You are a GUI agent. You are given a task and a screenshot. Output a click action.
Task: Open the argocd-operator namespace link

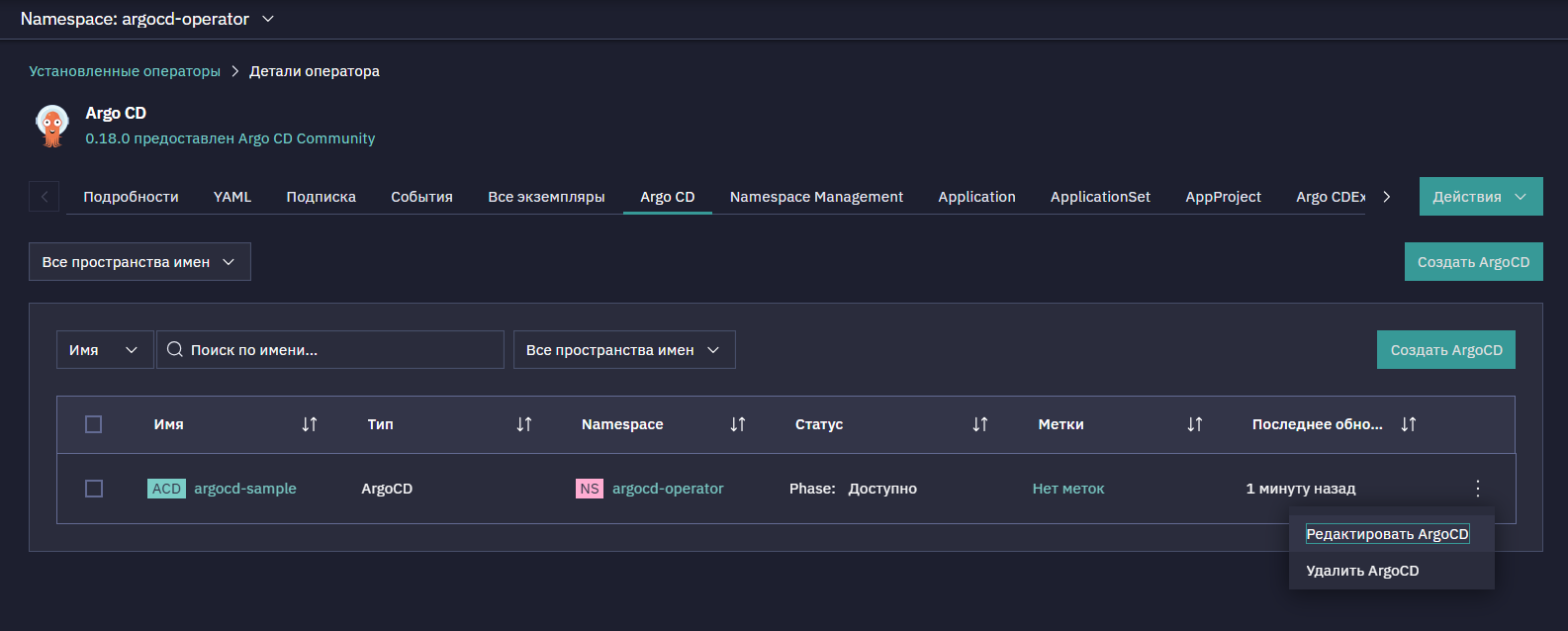668,489
